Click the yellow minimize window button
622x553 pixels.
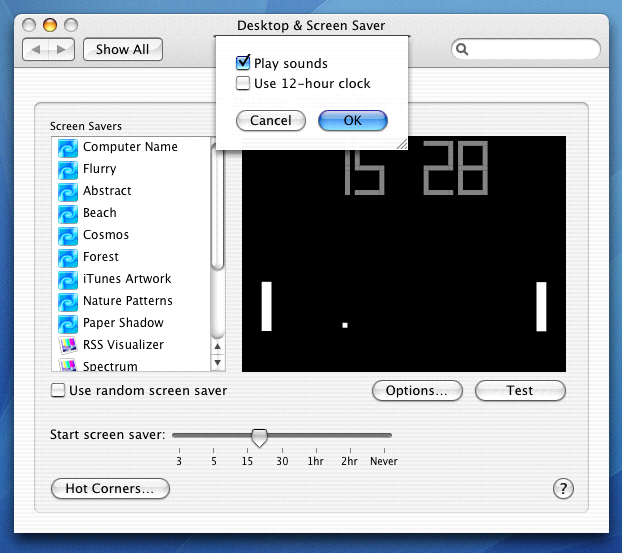[50, 25]
